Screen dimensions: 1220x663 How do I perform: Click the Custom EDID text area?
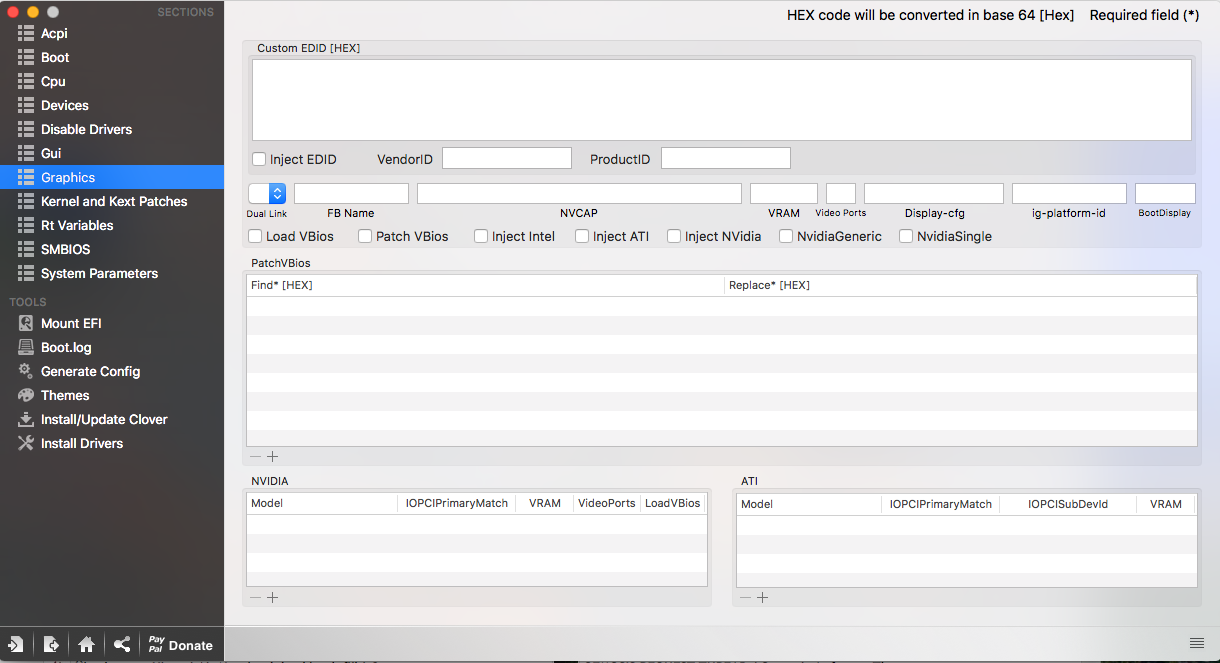721,100
